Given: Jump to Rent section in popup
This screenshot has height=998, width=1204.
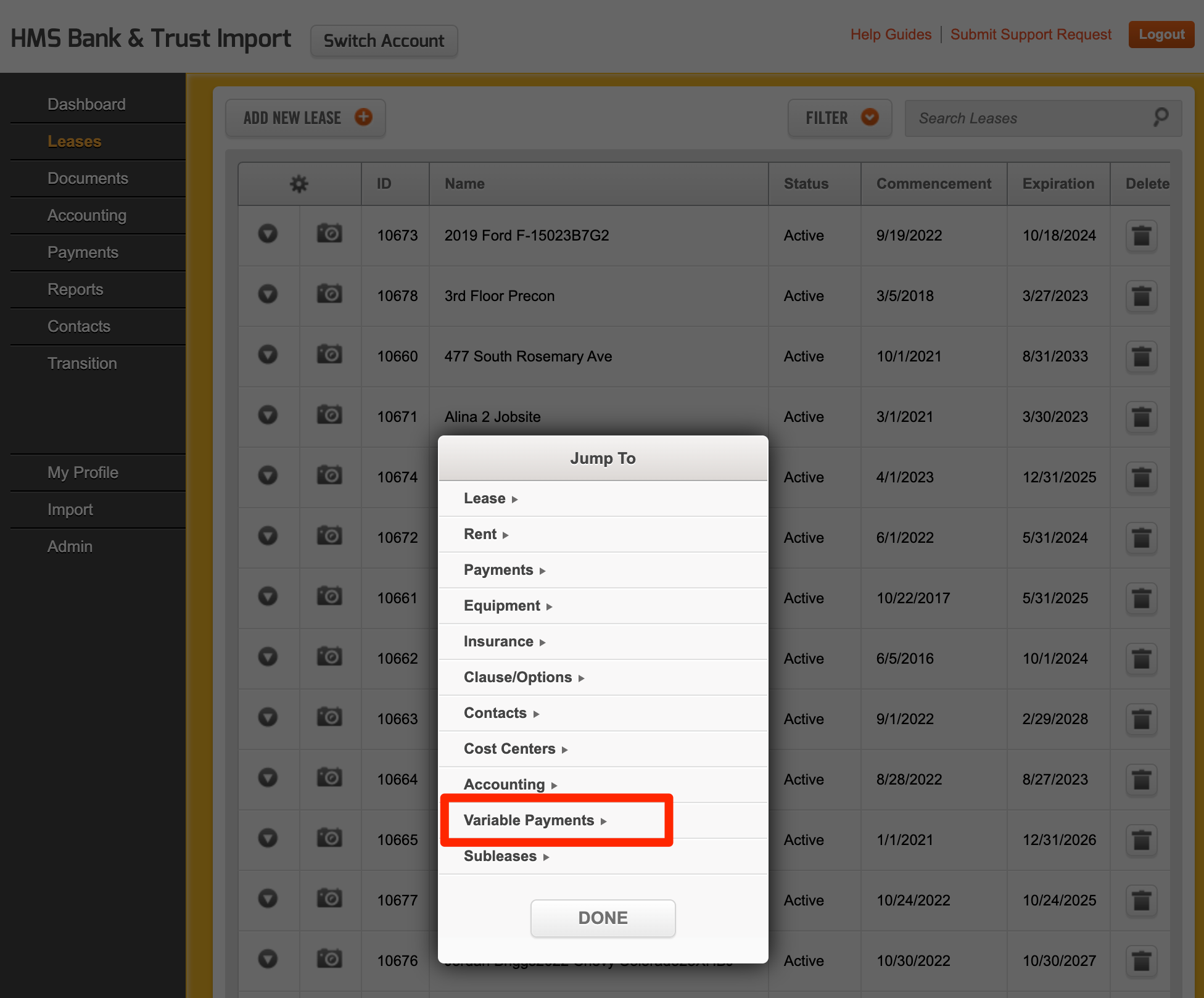Looking at the screenshot, I should pos(603,534).
